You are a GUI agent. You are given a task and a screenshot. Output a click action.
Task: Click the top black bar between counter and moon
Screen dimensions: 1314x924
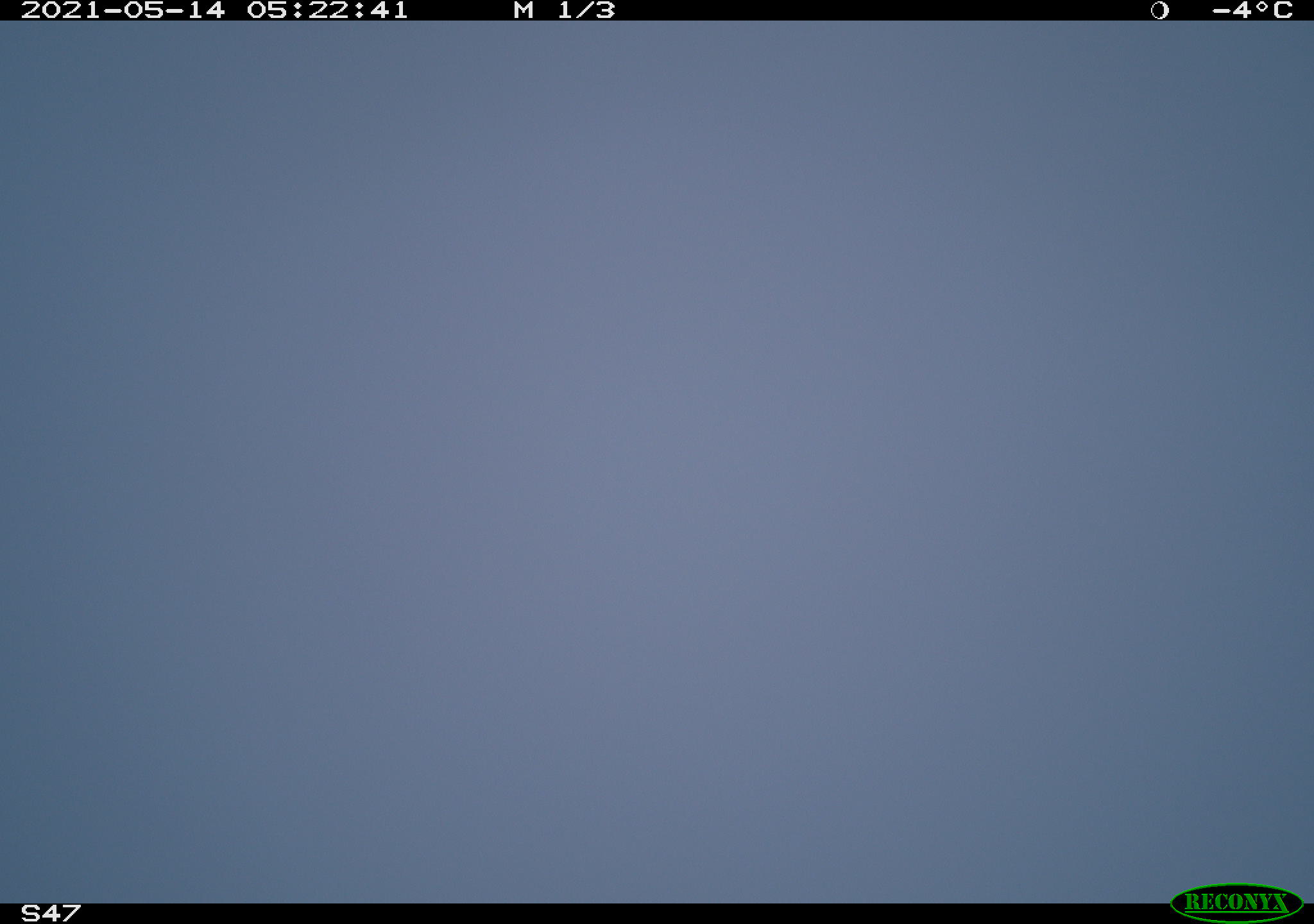(883, 10)
